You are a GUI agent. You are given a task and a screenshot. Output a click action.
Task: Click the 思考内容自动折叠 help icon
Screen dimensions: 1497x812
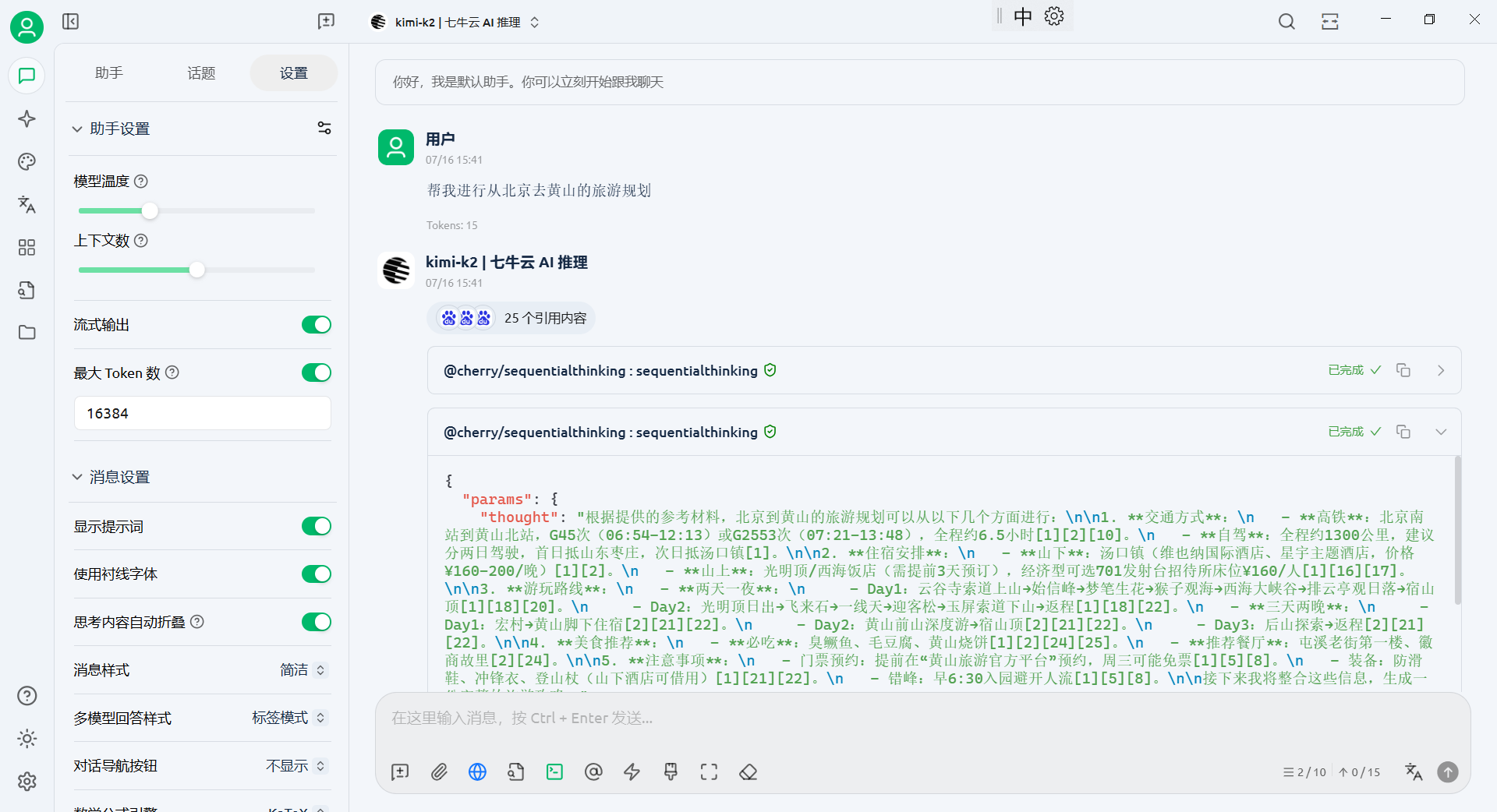tap(197, 622)
